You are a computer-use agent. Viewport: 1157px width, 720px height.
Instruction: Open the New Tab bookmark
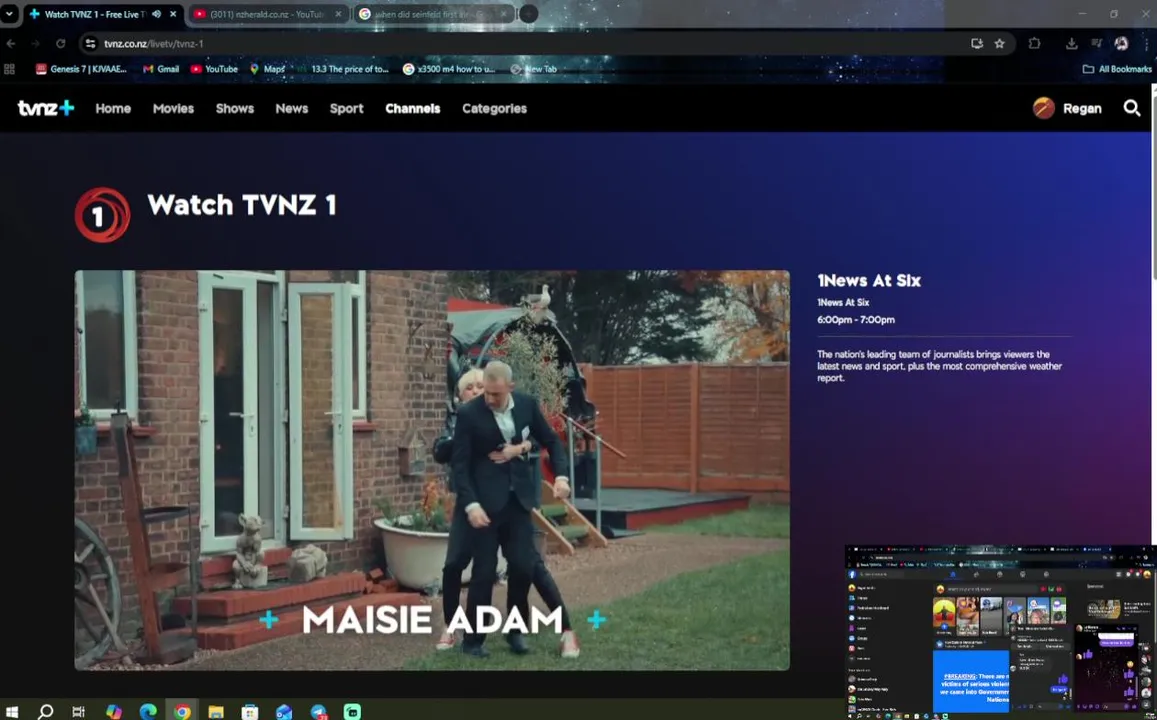(533, 69)
